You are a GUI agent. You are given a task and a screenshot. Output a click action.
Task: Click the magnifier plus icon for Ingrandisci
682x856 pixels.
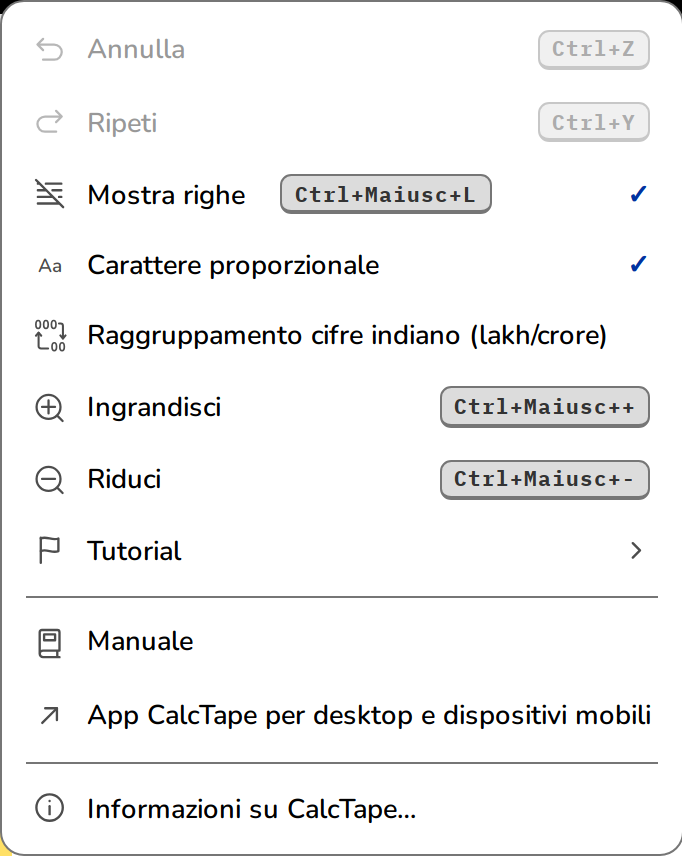50,408
